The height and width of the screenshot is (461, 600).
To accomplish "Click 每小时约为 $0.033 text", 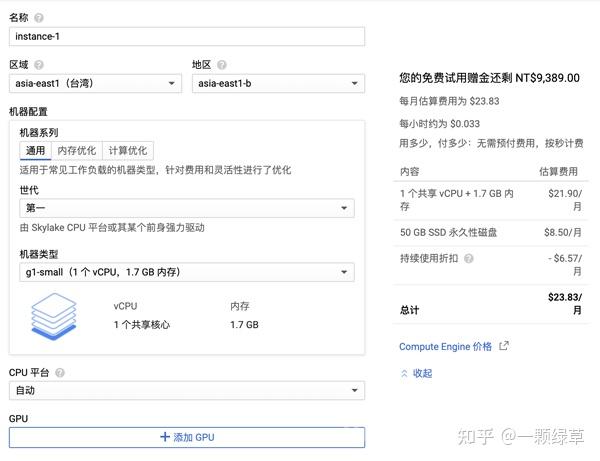I will click(439, 124).
